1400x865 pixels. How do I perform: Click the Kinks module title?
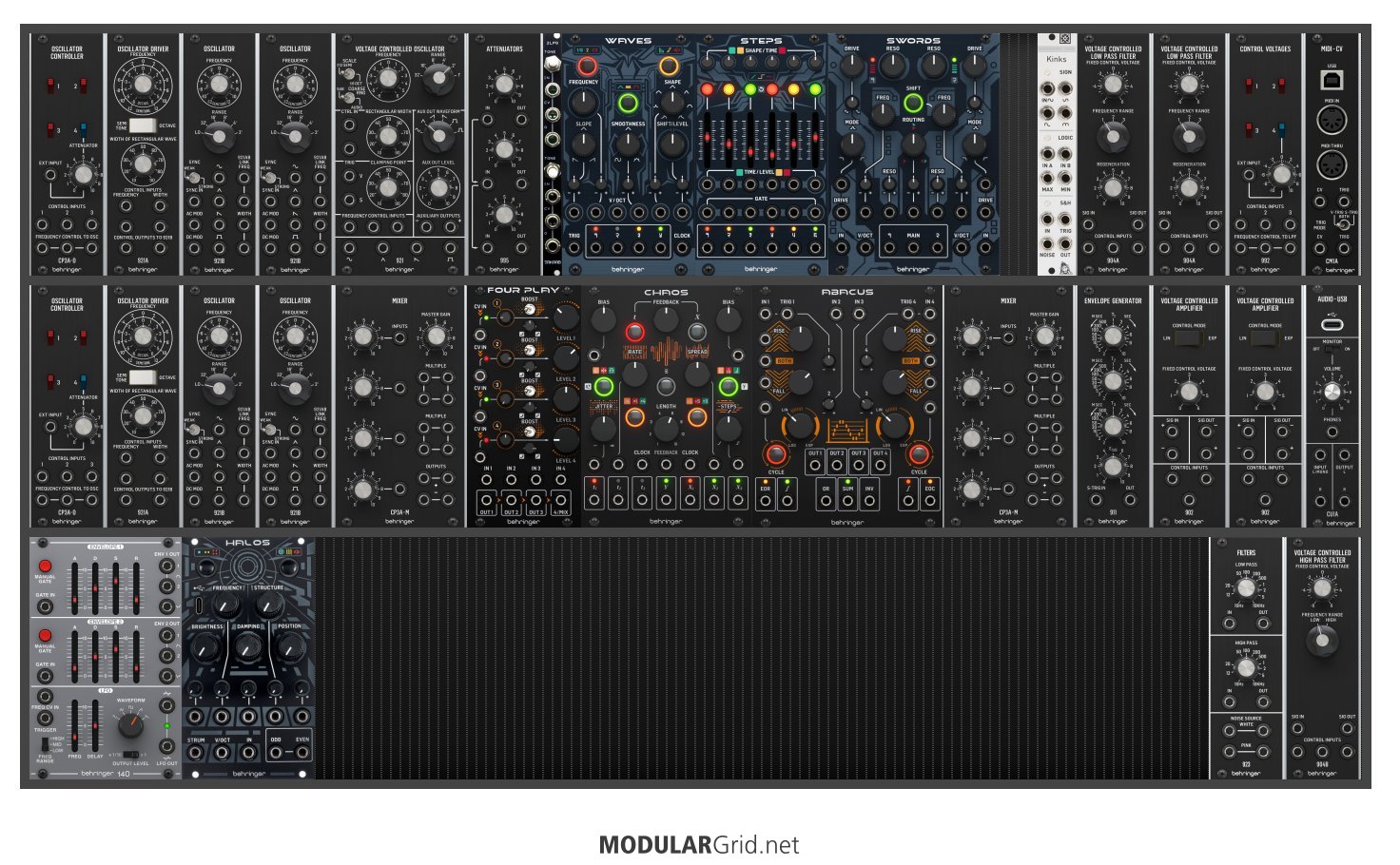click(1056, 59)
